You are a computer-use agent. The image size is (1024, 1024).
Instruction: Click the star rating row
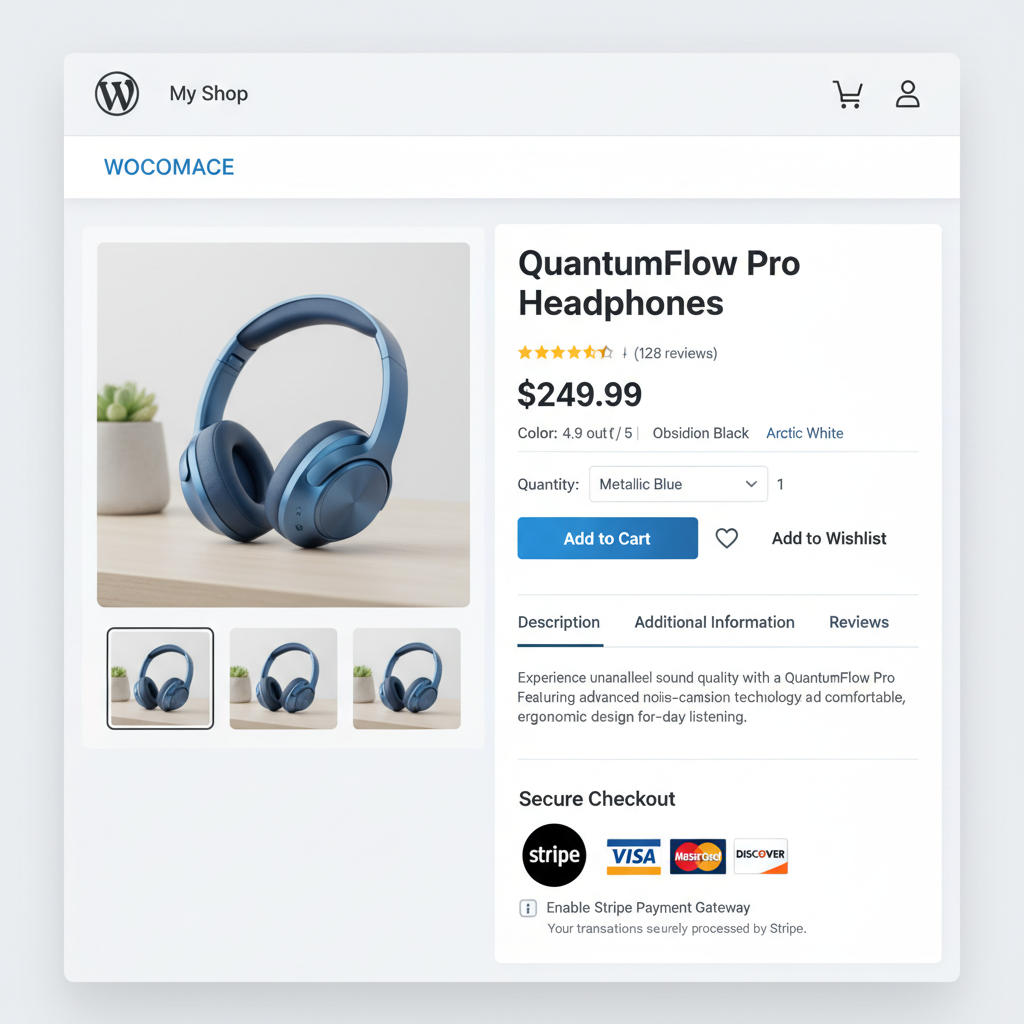[565, 353]
